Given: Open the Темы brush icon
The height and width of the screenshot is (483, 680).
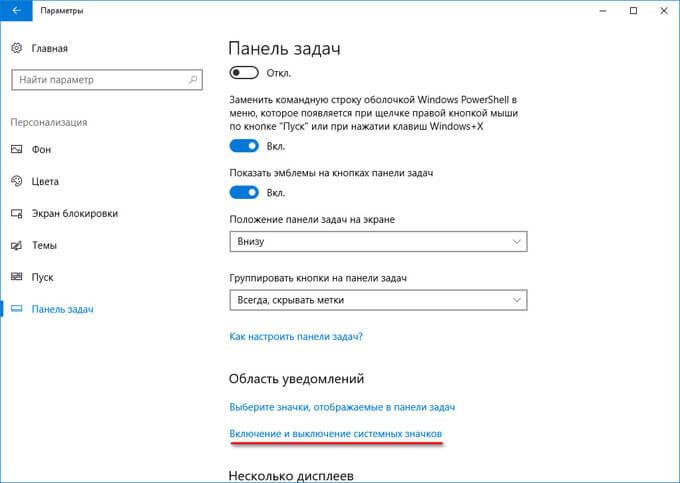Looking at the screenshot, I should point(16,245).
